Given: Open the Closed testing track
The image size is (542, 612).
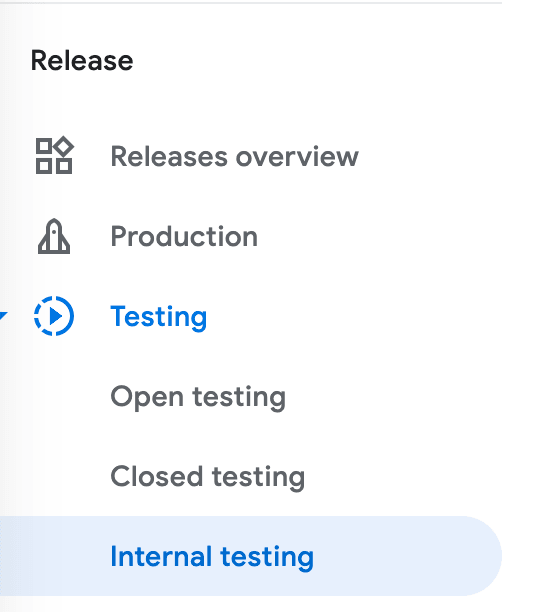Looking at the screenshot, I should point(208,477).
